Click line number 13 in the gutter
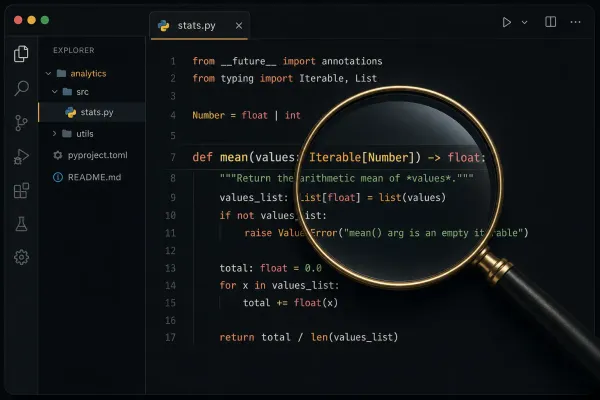 tap(170, 268)
